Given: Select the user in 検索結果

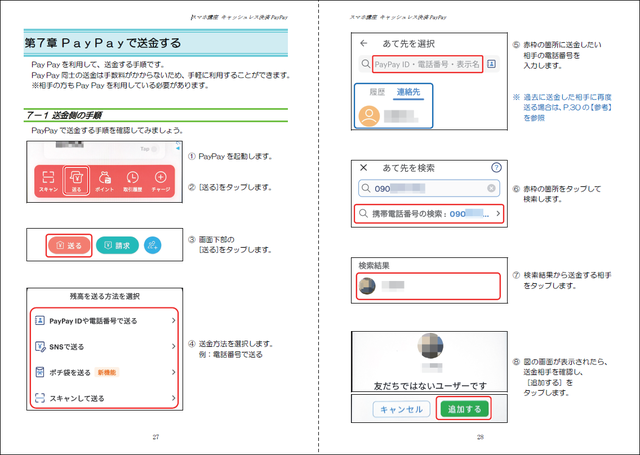Looking at the screenshot, I should 428,286.
